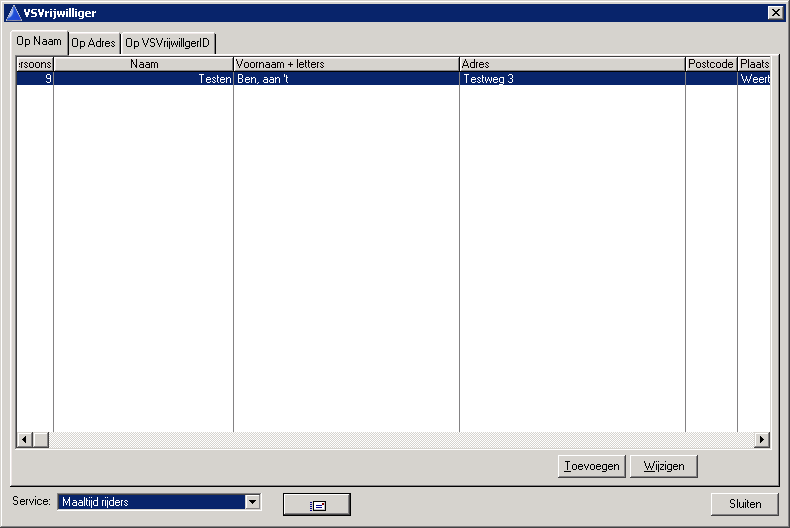Click the Wijzigen button
The height and width of the screenshot is (528, 790).
click(664, 467)
